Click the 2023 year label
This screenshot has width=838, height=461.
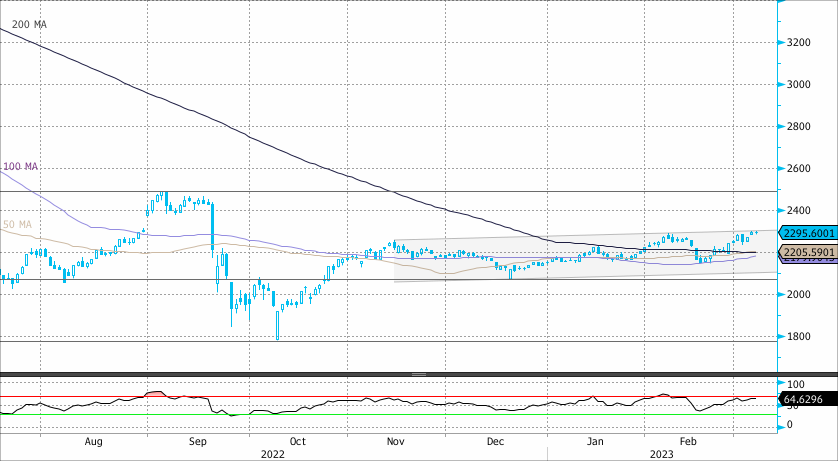(660, 453)
